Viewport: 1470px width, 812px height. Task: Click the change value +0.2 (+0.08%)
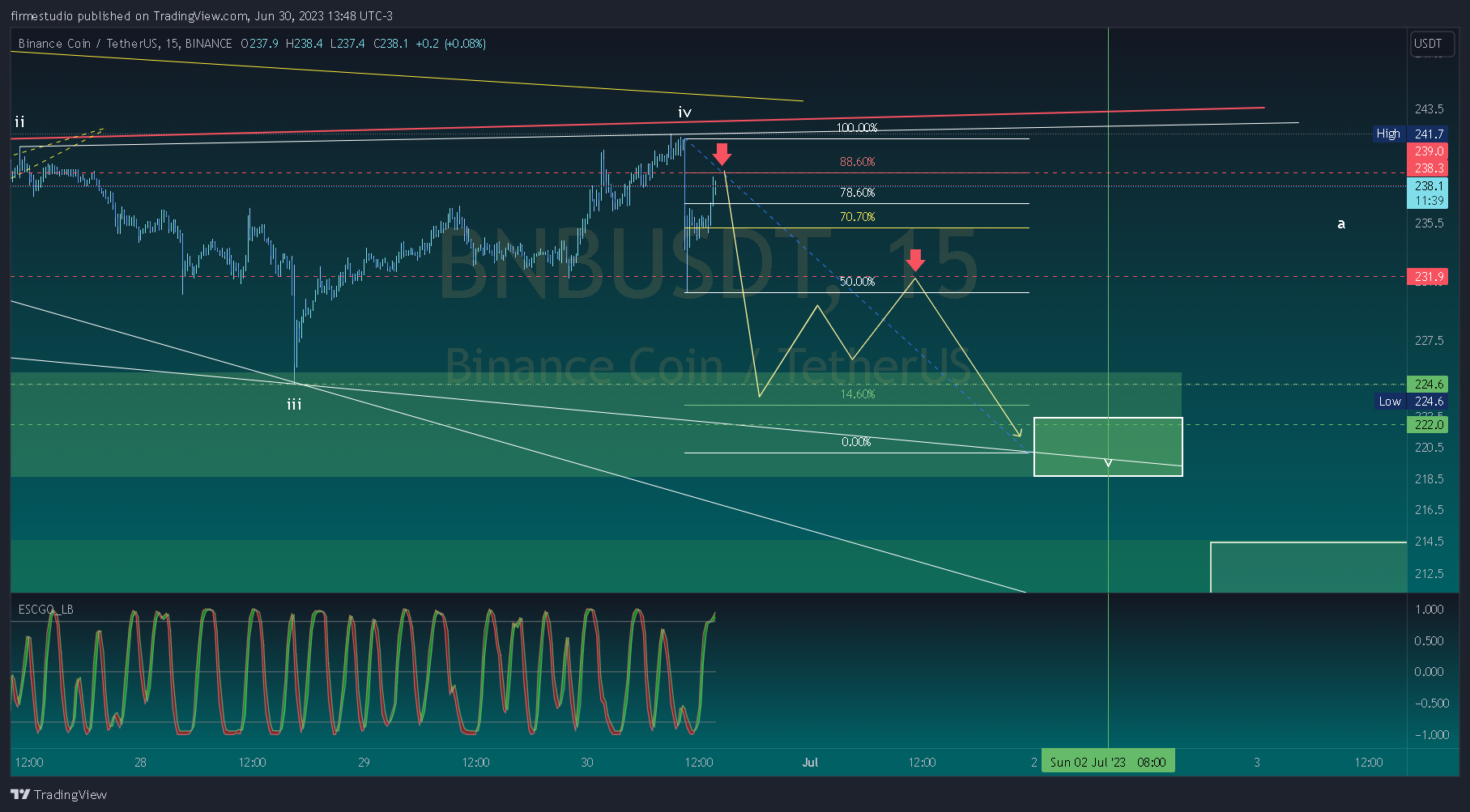[450, 44]
